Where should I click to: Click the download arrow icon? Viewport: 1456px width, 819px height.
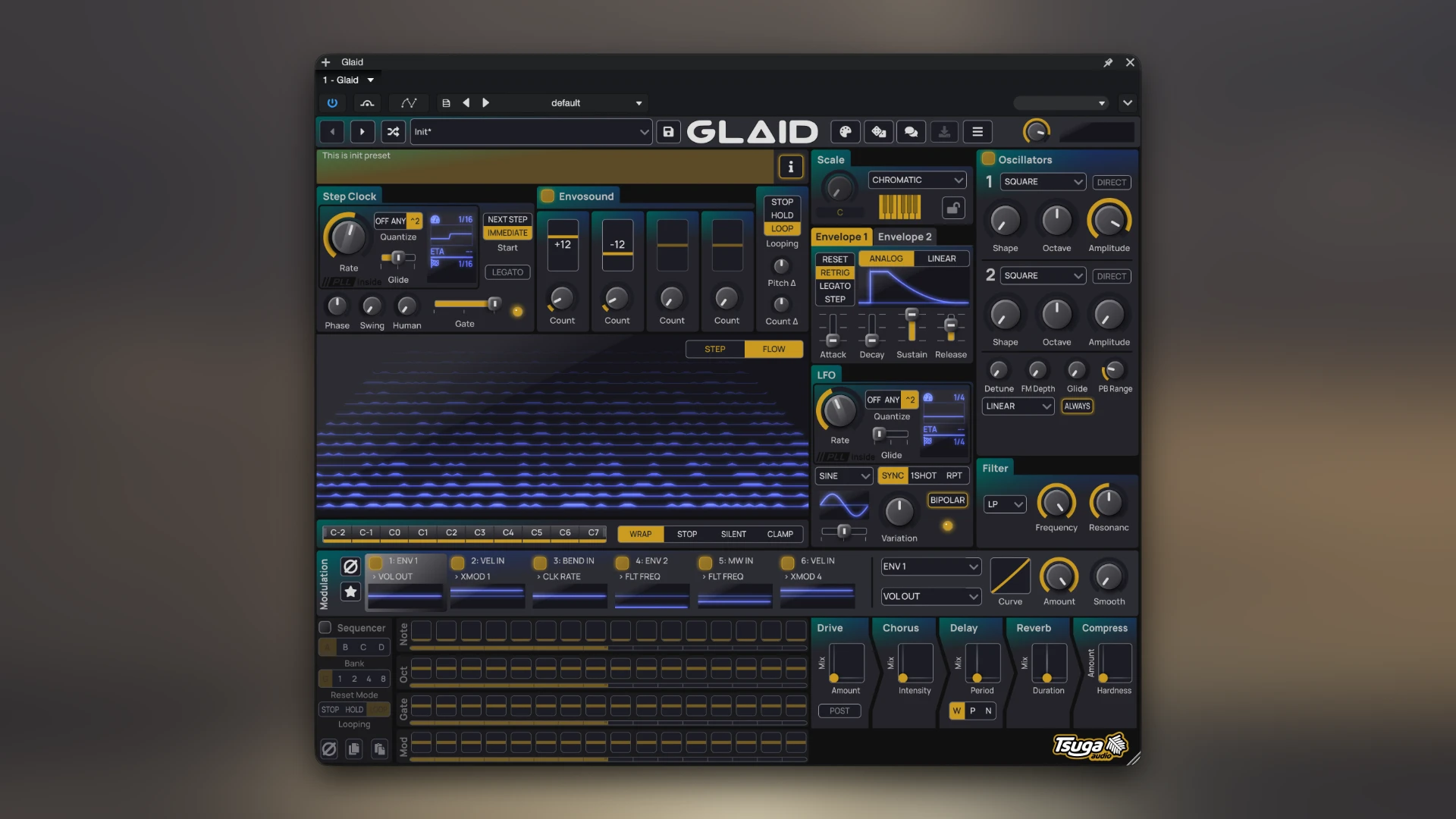tap(944, 132)
